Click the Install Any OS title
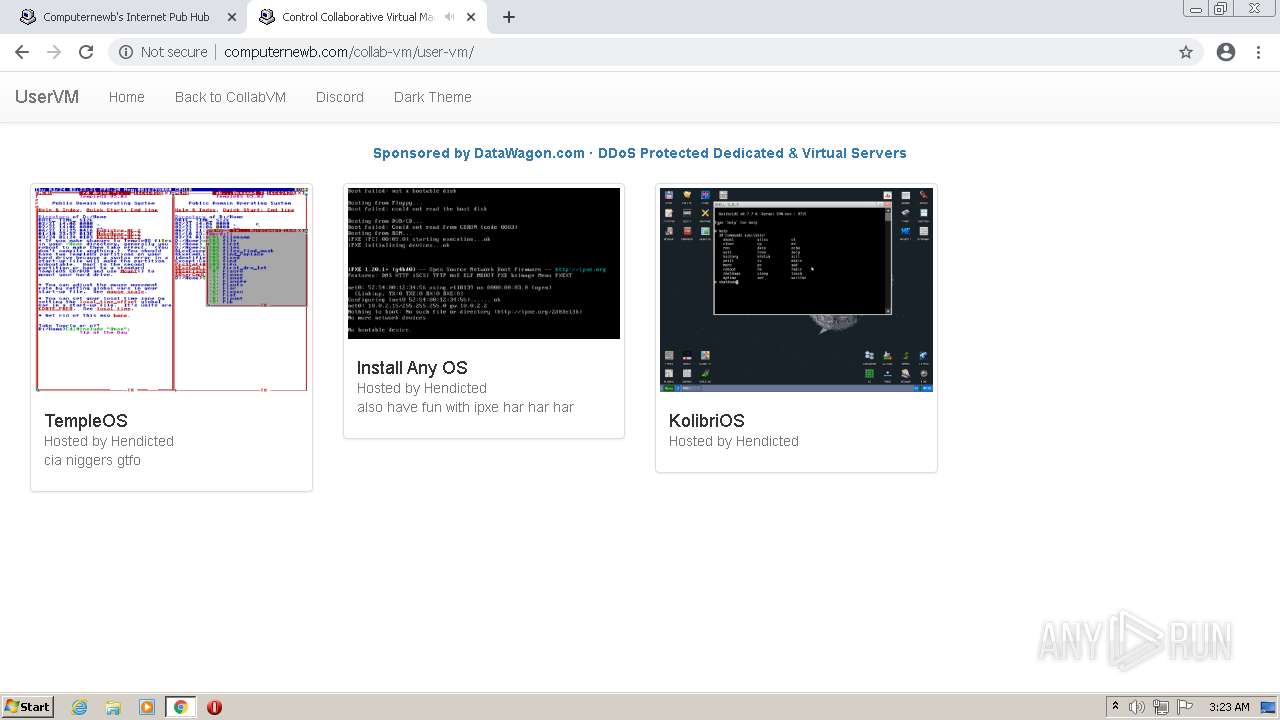 (412, 368)
